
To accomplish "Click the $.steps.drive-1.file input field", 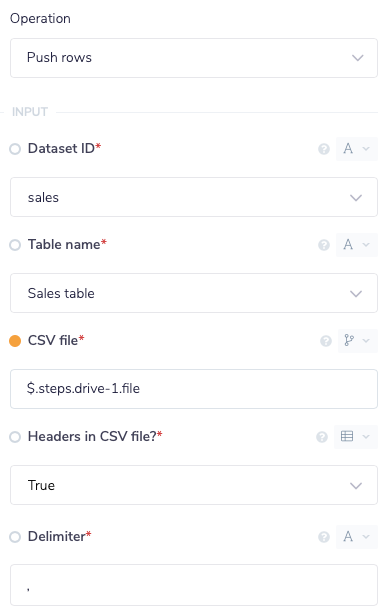I will 194,389.
